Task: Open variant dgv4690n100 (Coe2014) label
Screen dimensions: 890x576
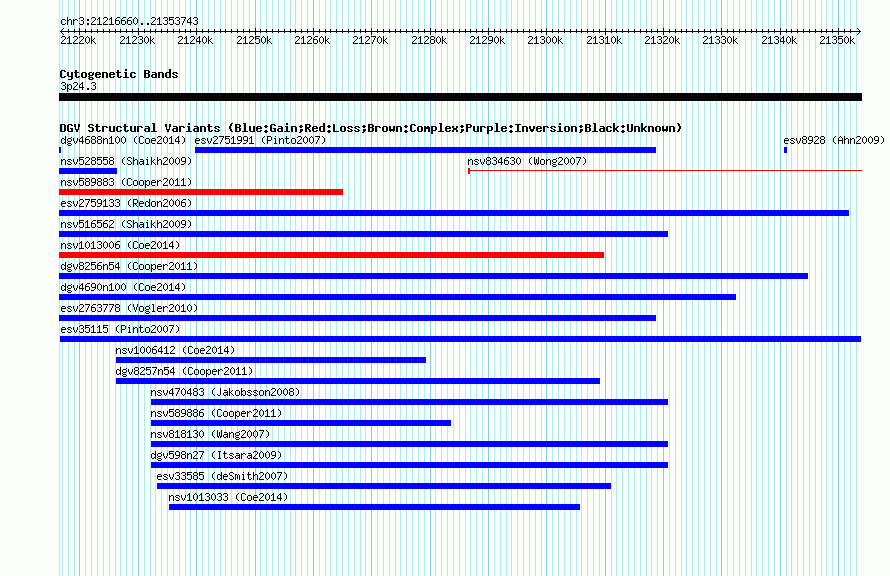Action: coord(123,287)
